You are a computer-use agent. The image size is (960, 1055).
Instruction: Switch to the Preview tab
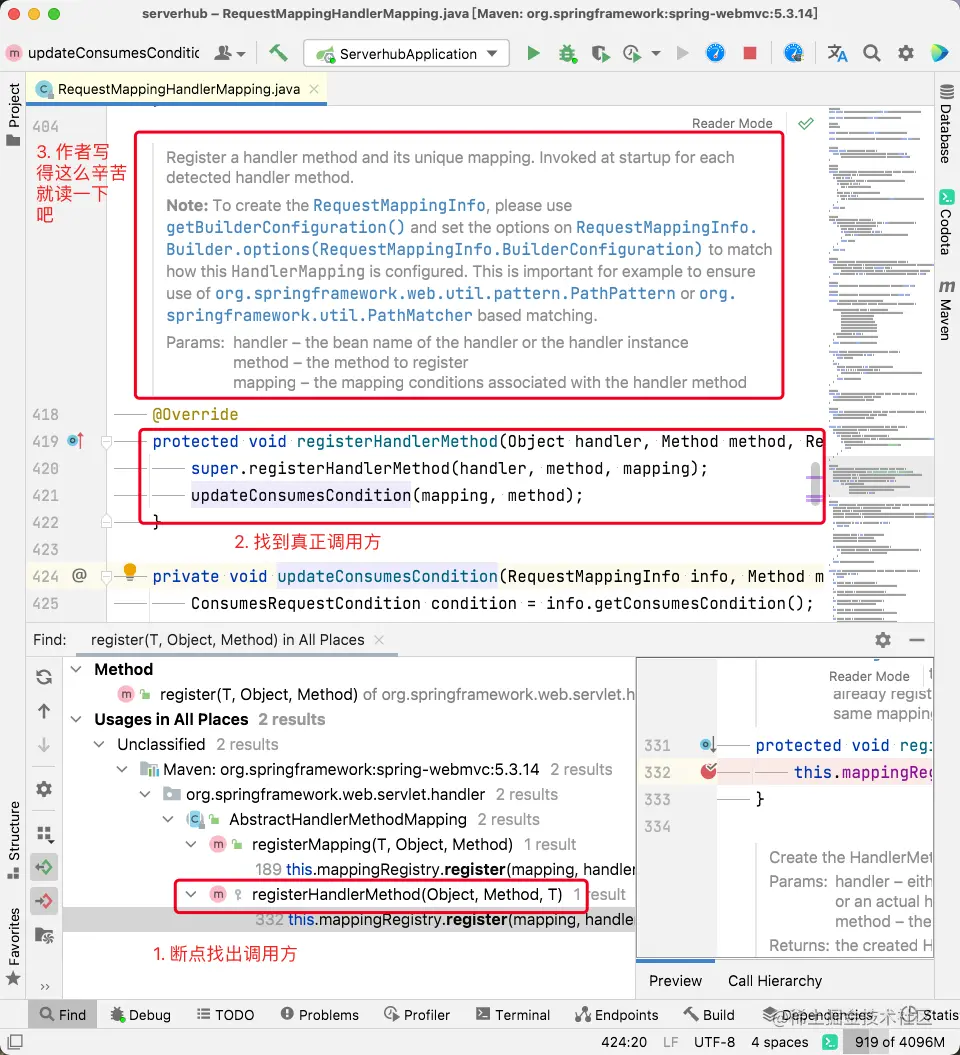(x=675, y=980)
